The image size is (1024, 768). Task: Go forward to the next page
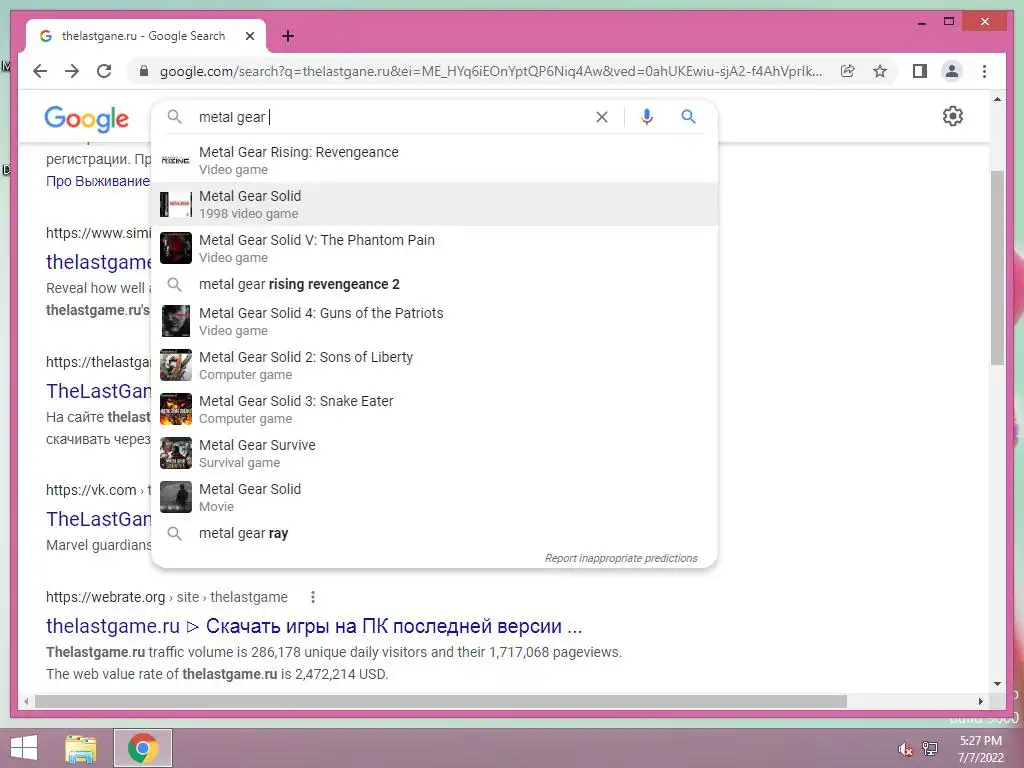point(72,71)
